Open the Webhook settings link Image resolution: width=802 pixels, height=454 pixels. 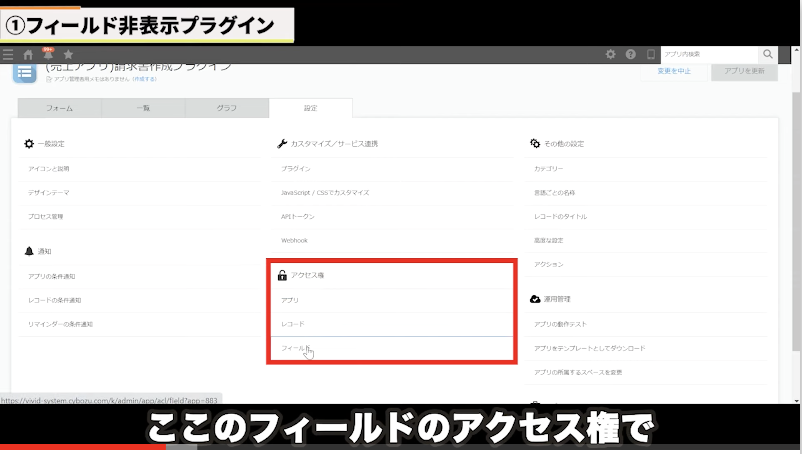[x=294, y=240]
